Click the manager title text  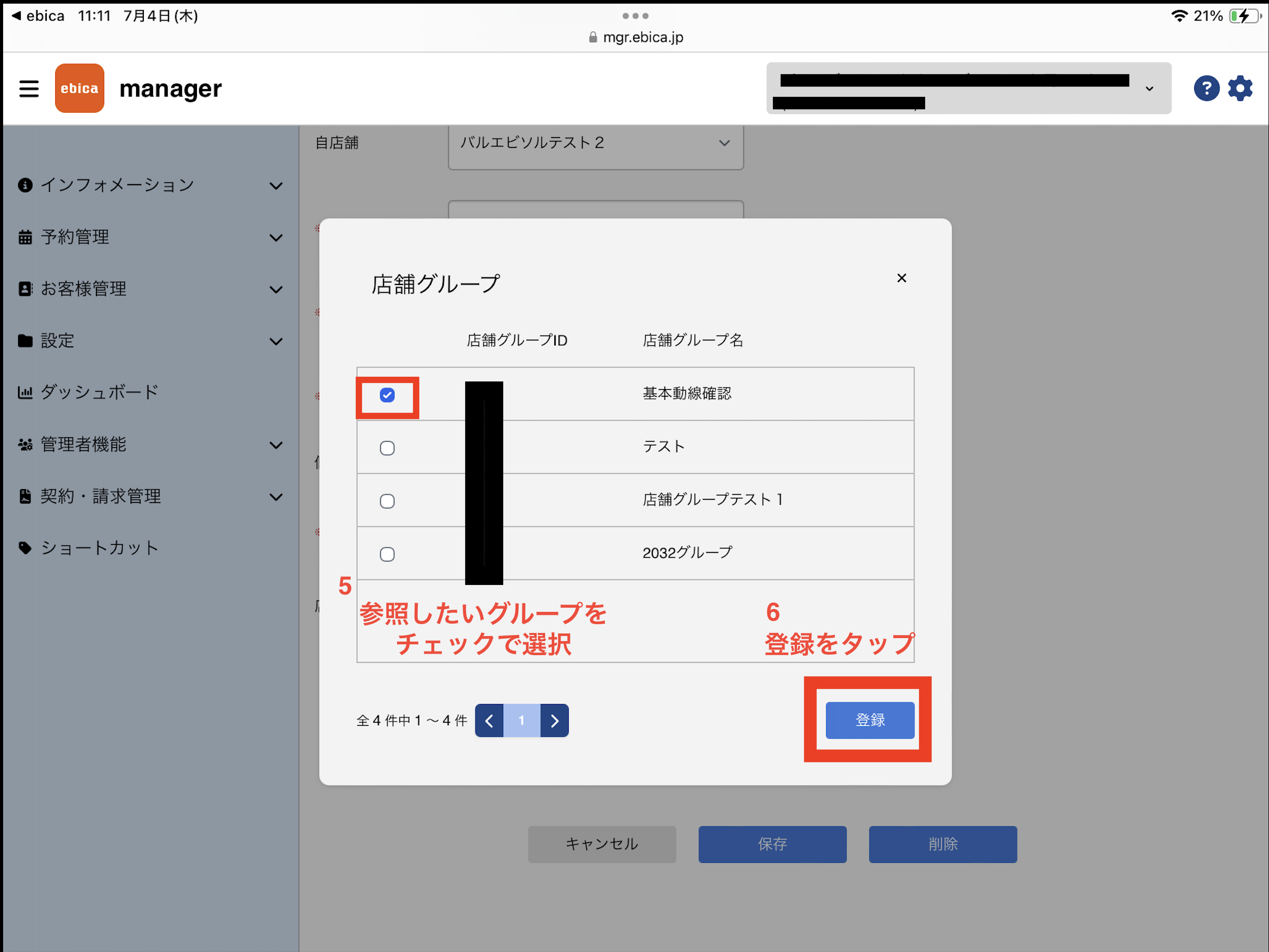pyautogui.click(x=170, y=89)
